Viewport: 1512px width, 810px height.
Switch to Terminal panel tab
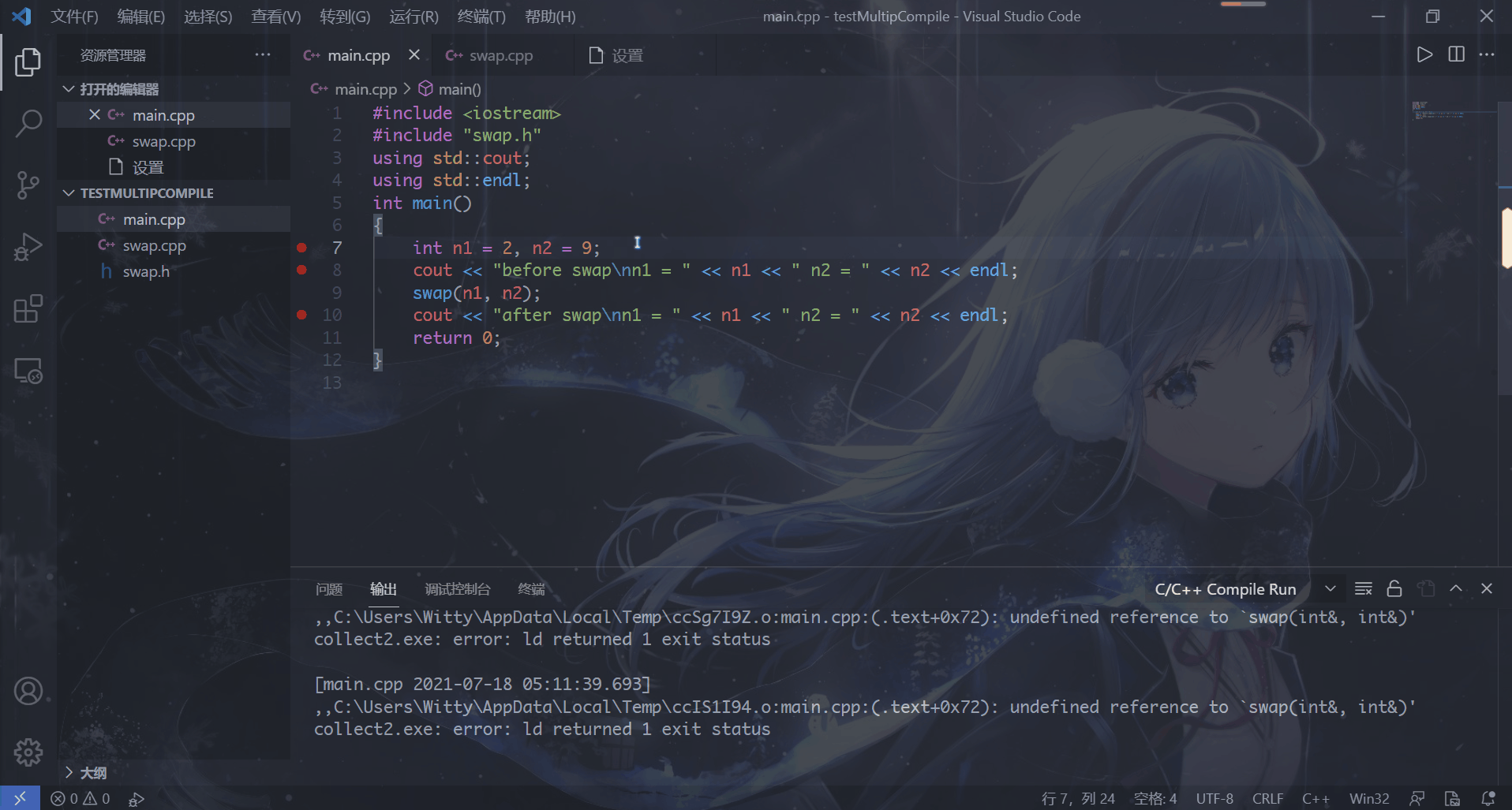(x=531, y=589)
